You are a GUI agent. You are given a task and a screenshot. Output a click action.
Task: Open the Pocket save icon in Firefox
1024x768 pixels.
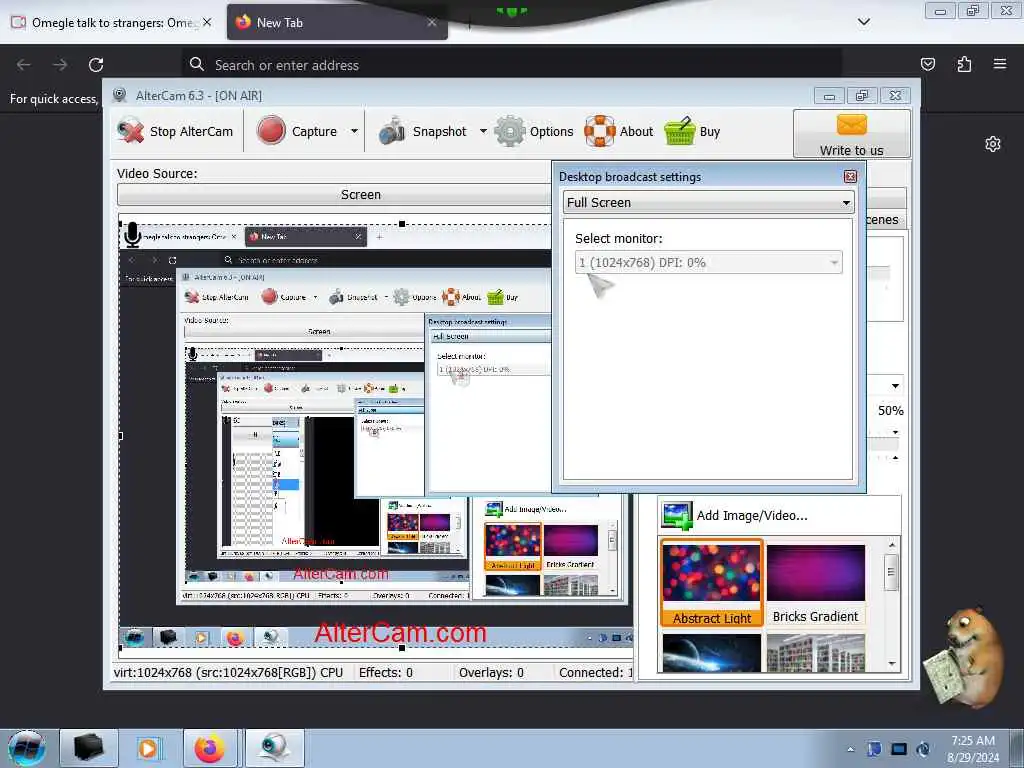(927, 64)
